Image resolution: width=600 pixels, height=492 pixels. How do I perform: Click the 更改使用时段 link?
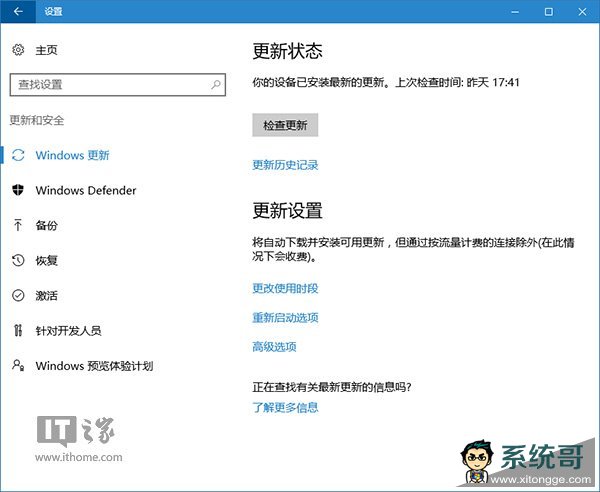285,288
